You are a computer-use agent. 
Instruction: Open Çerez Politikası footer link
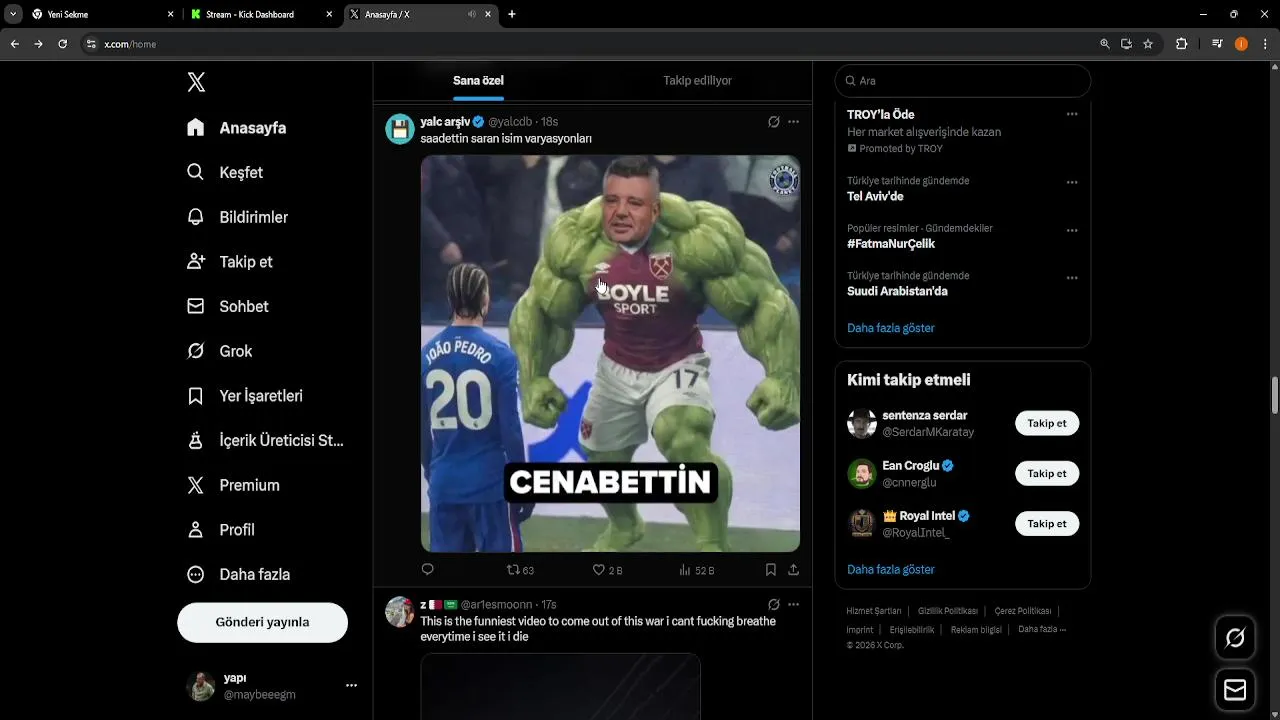pos(1022,611)
